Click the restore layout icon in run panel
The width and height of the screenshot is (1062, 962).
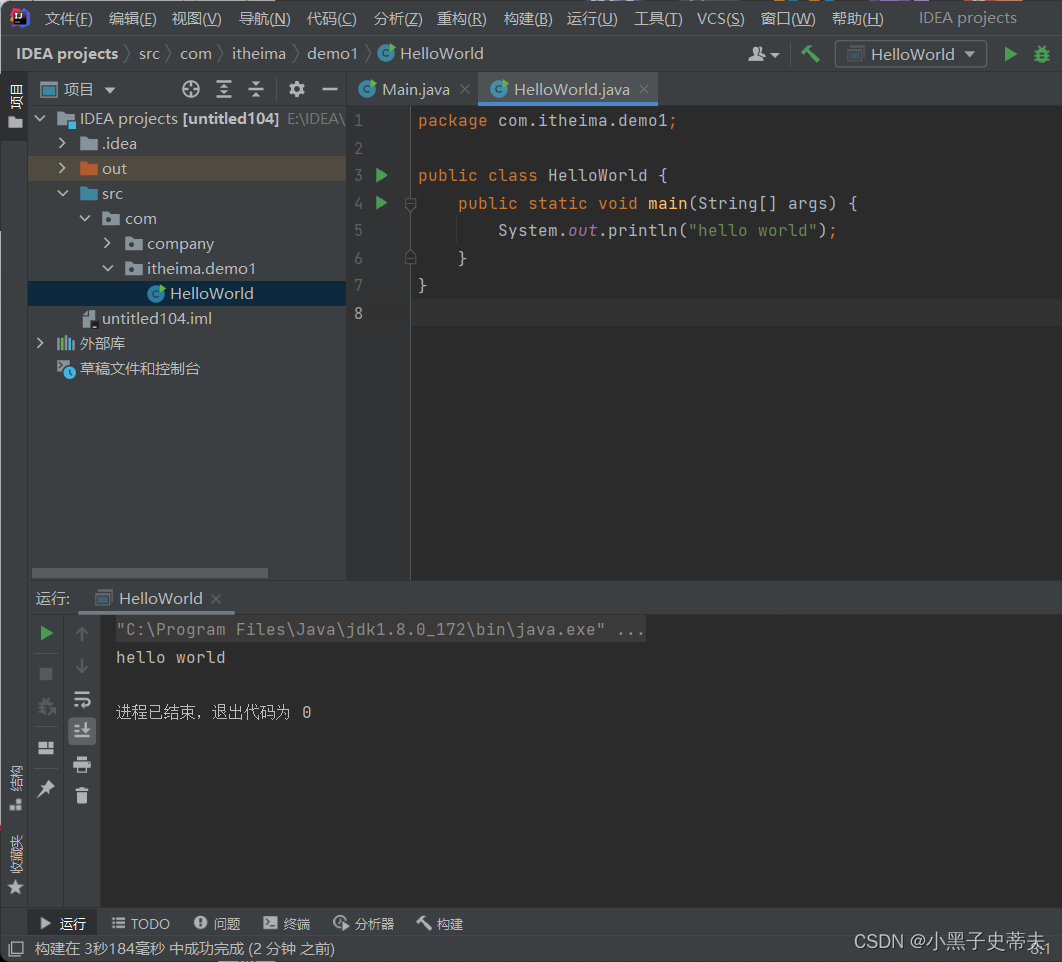click(x=46, y=747)
